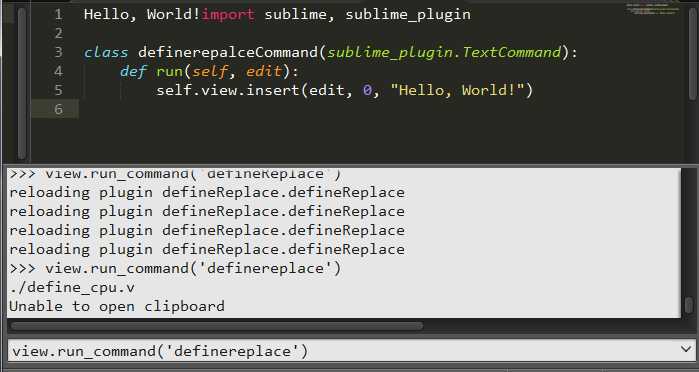Click the 'edit' parameter on line 4
The width and height of the screenshot is (699, 372).
tap(264, 71)
